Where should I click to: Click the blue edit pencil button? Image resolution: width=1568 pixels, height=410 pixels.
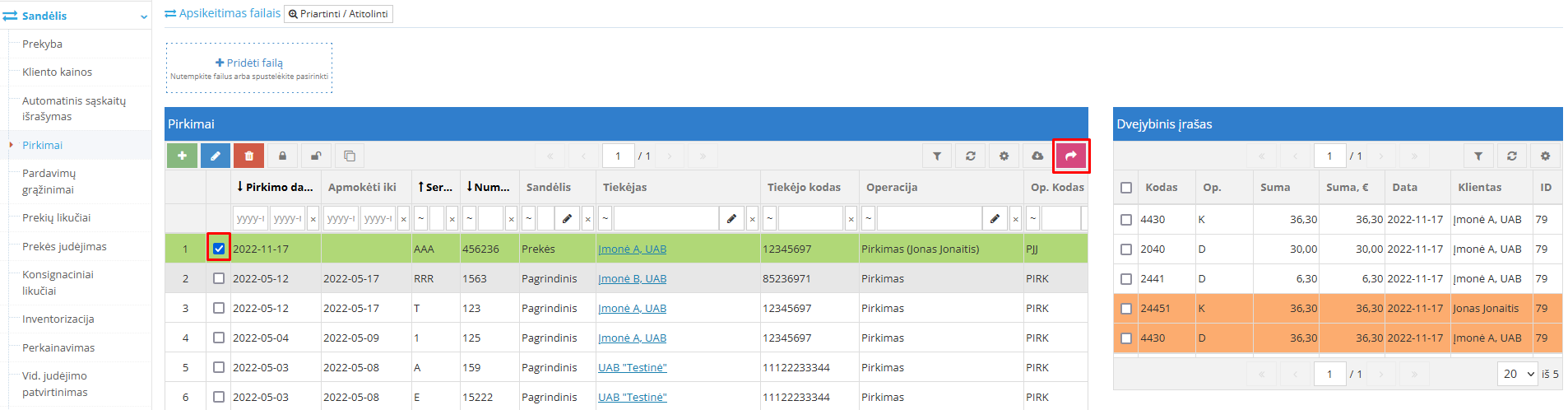[216, 156]
